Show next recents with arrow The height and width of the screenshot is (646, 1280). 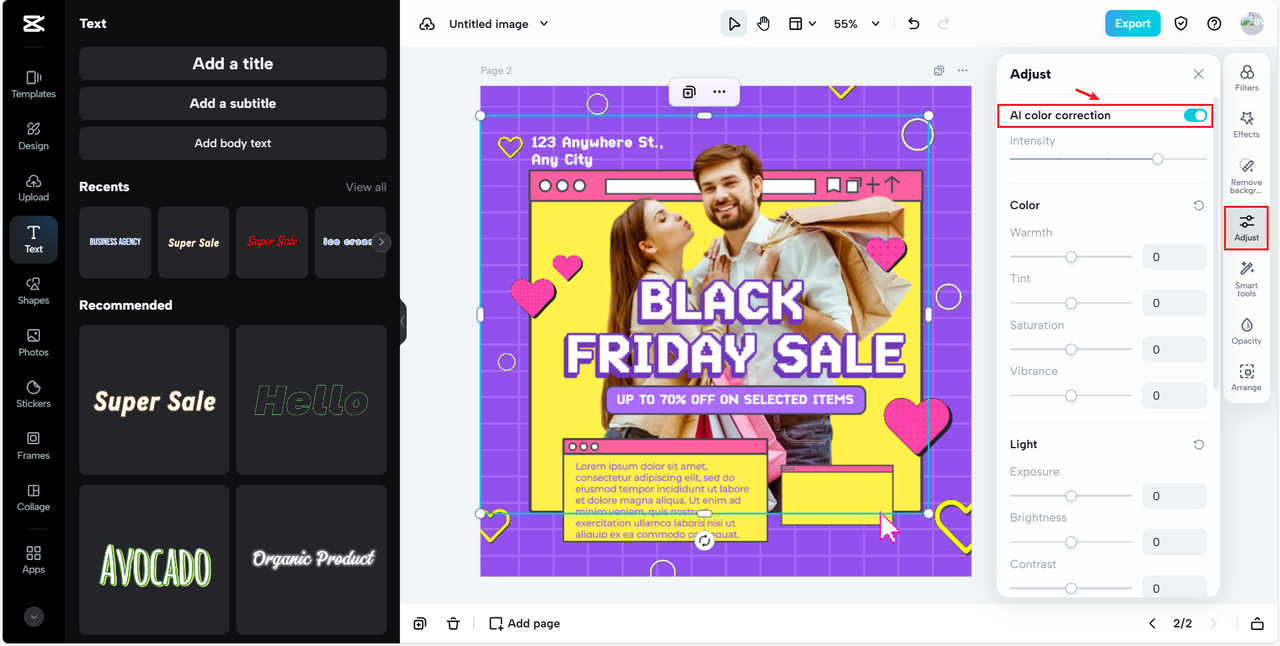[381, 242]
